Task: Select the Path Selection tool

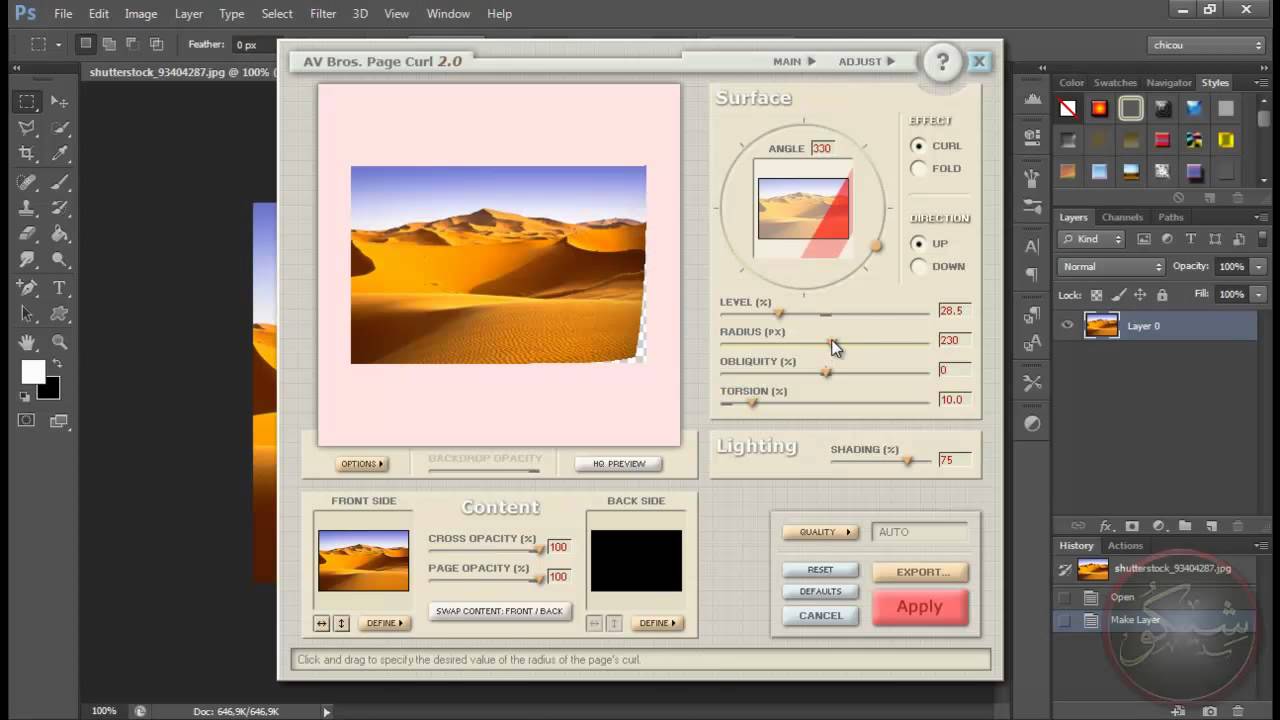Action: (x=27, y=314)
